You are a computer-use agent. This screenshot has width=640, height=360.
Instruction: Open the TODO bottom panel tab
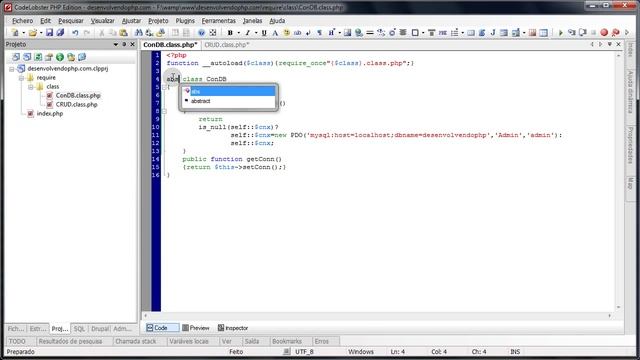coord(17,341)
